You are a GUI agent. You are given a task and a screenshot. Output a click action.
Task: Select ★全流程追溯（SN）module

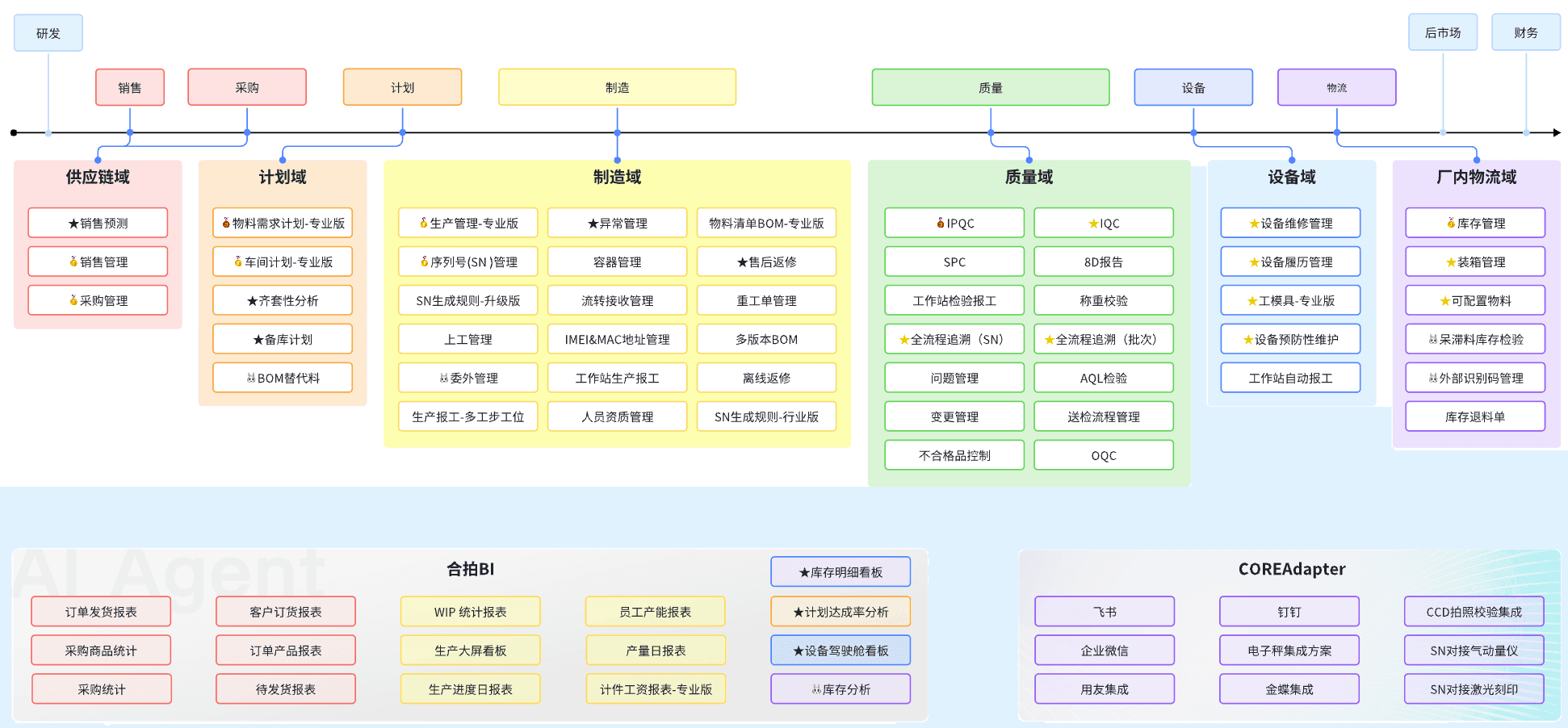point(954,339)
